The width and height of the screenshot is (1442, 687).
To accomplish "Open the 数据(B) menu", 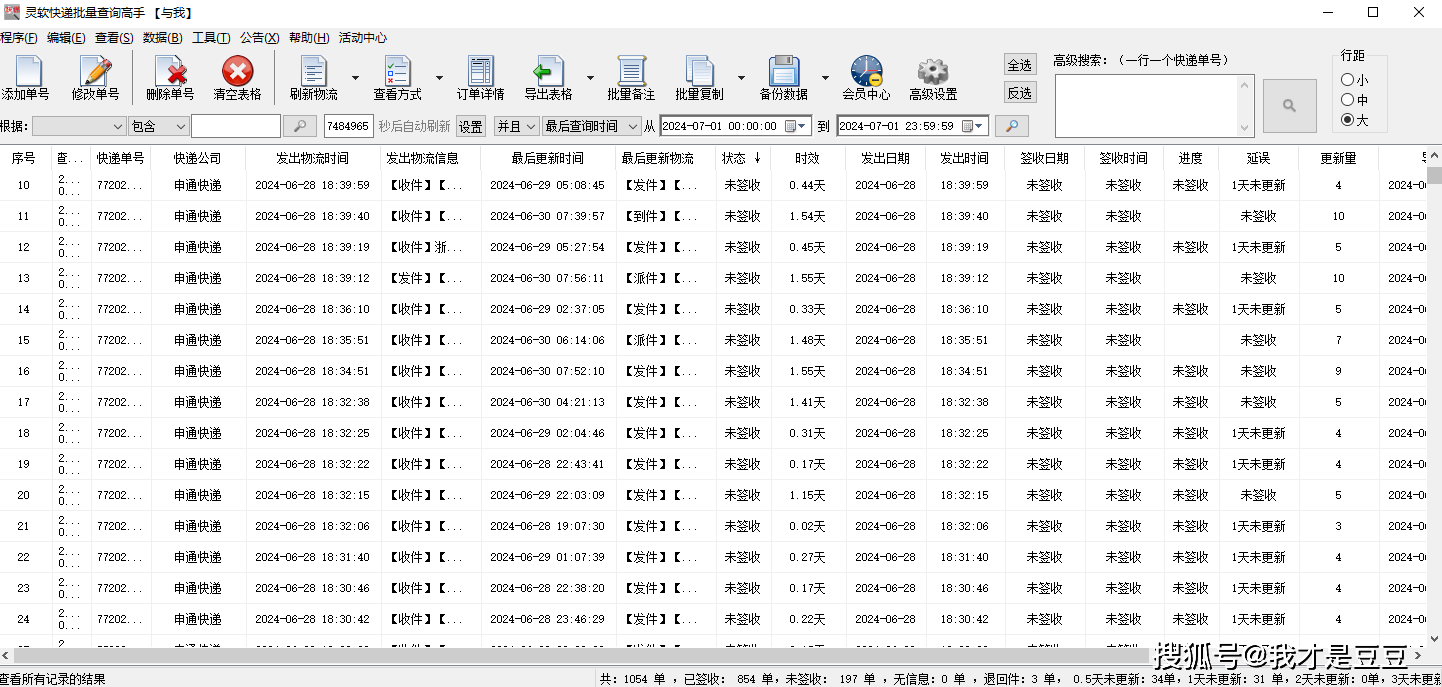I will point(162,38).
